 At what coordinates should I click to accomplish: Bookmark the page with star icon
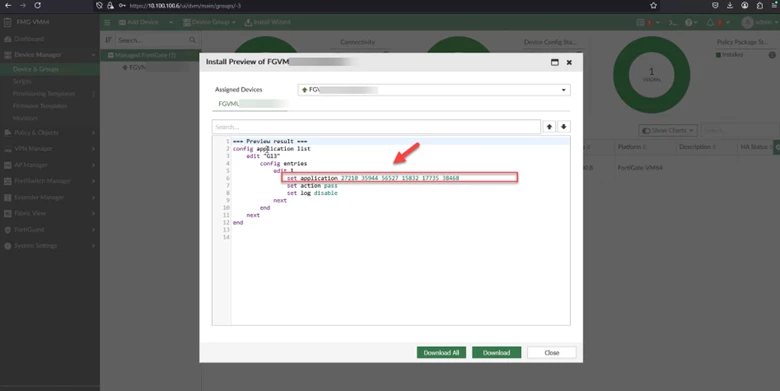click(654, 5)
